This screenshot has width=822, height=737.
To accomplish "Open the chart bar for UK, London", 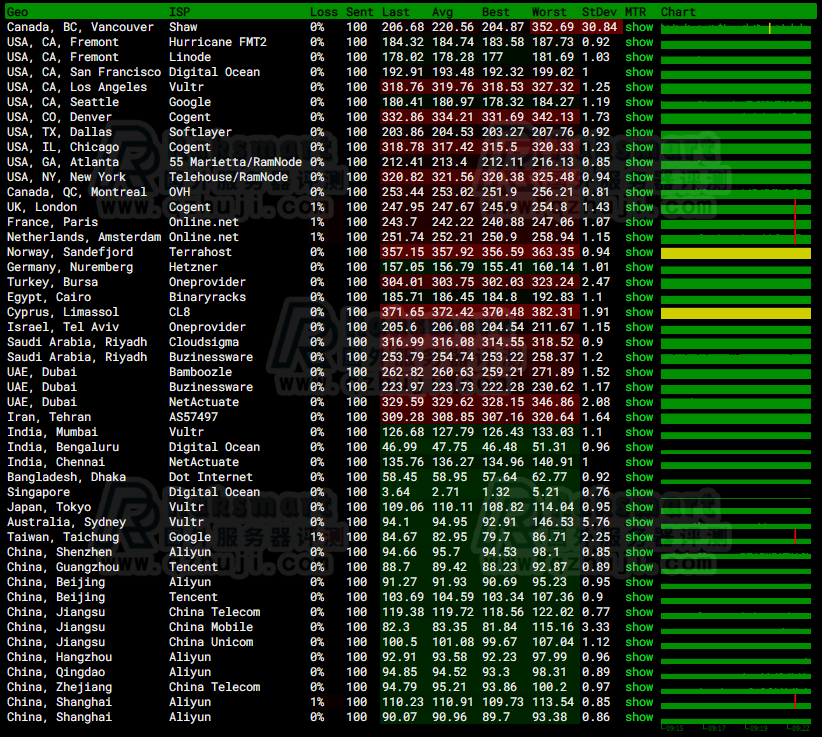I will coord(736,209).
